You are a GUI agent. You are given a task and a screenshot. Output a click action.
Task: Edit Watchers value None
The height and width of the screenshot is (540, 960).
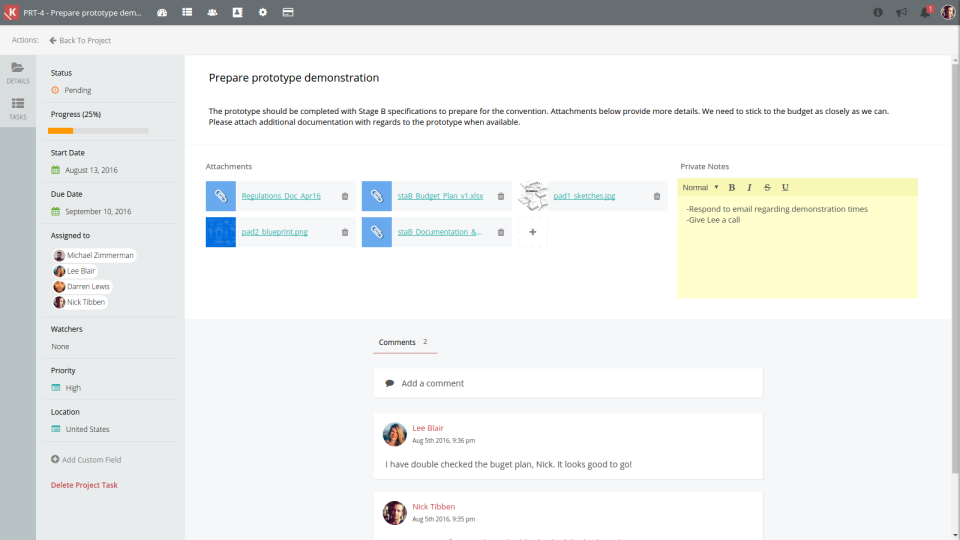click(60, 347)
